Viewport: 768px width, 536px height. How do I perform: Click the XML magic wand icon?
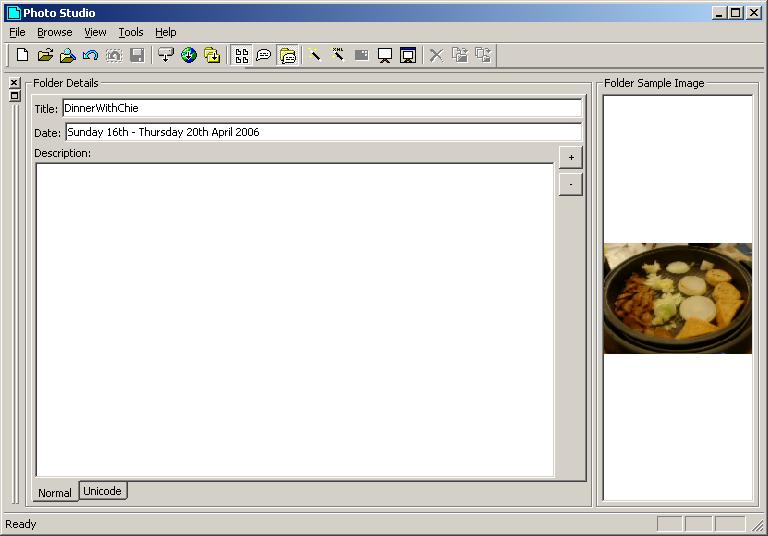[x=338, y=55]
